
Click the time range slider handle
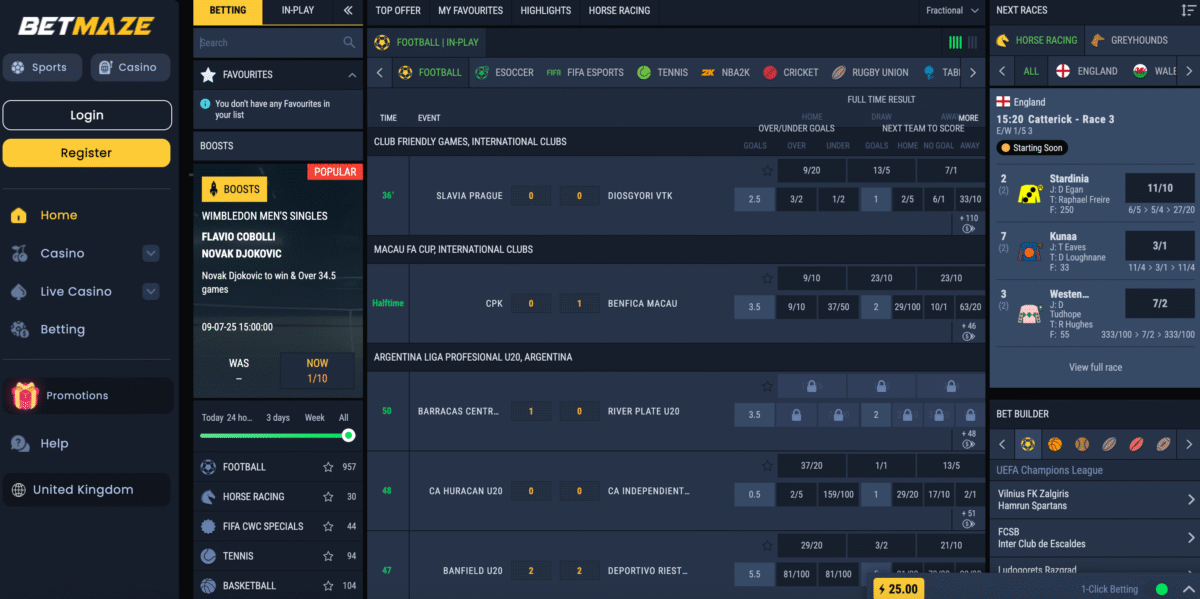pos(348,435)
